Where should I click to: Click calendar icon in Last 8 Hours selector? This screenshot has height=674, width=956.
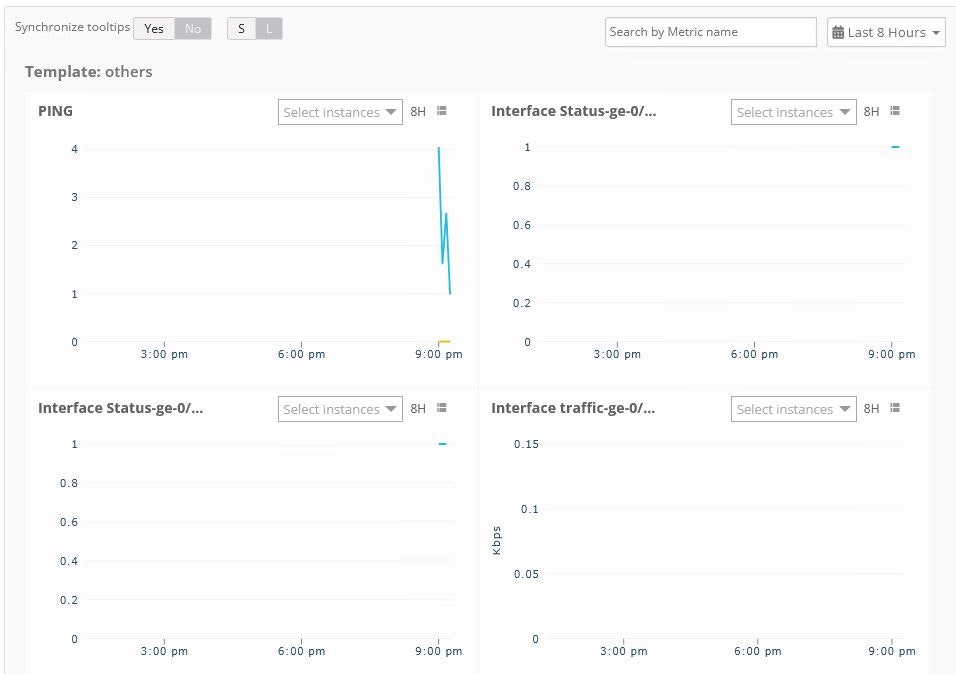838,32
